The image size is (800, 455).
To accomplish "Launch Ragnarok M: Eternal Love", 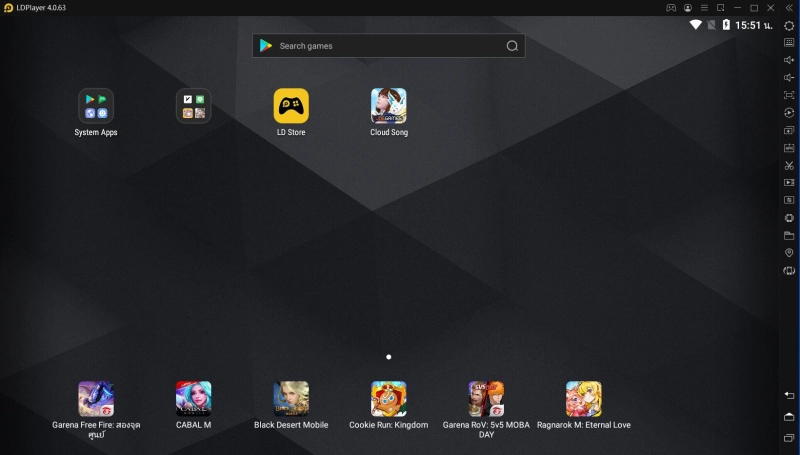I will [584, 399].
